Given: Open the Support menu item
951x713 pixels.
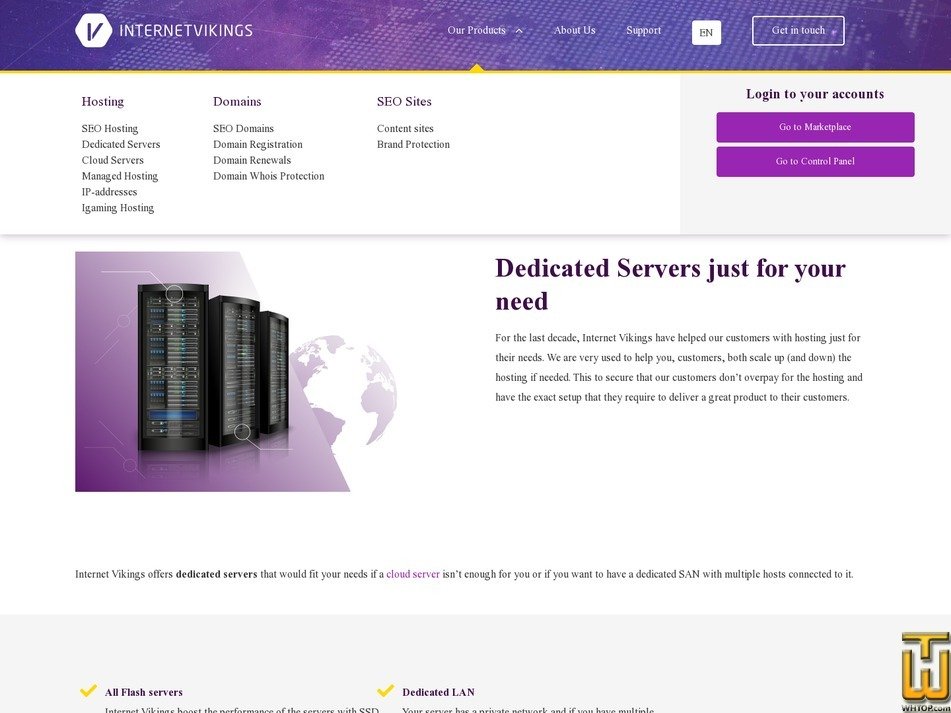Looking at the screenshot, I should [x=644, y=30].
